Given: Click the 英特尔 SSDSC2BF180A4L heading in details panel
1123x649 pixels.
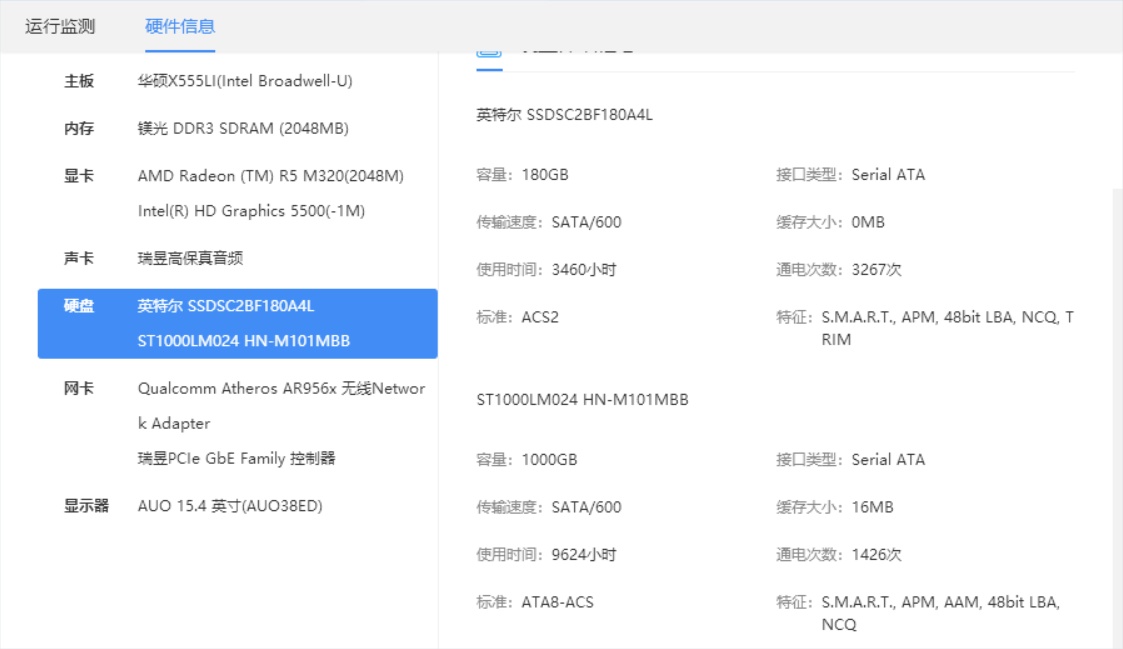Looking at the screenshot, I should click(x=564, y=115).
